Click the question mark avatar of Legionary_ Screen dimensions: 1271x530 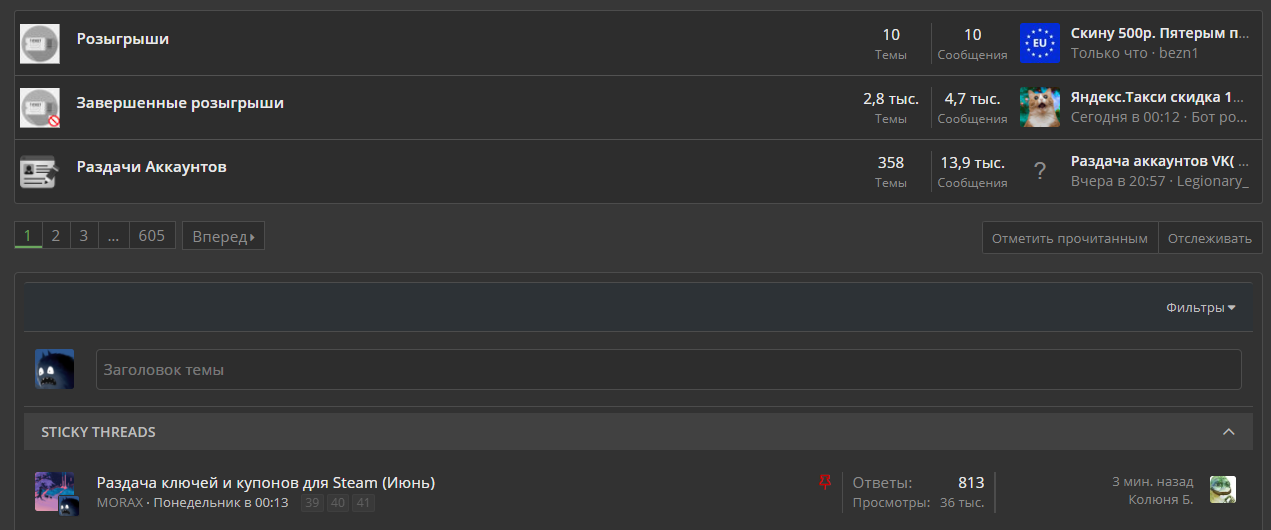[x=1039, y=172]
